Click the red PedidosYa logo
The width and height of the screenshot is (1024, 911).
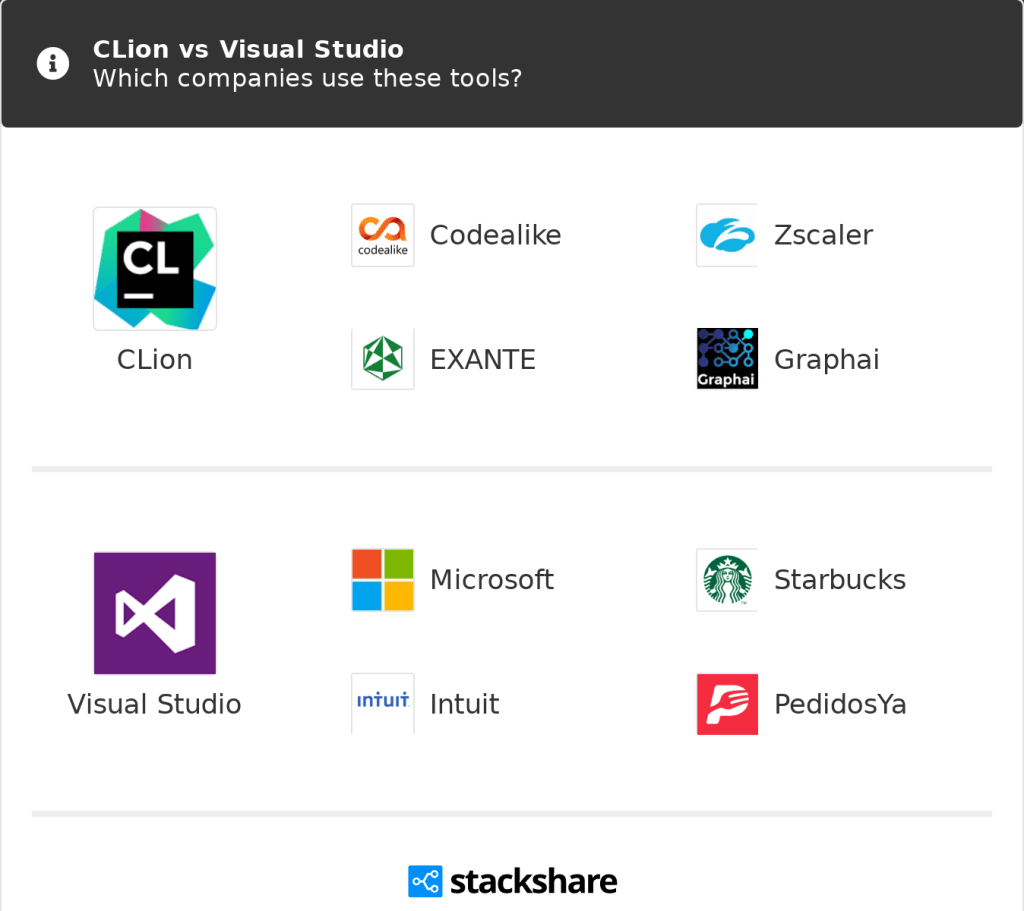coord(727,704)
